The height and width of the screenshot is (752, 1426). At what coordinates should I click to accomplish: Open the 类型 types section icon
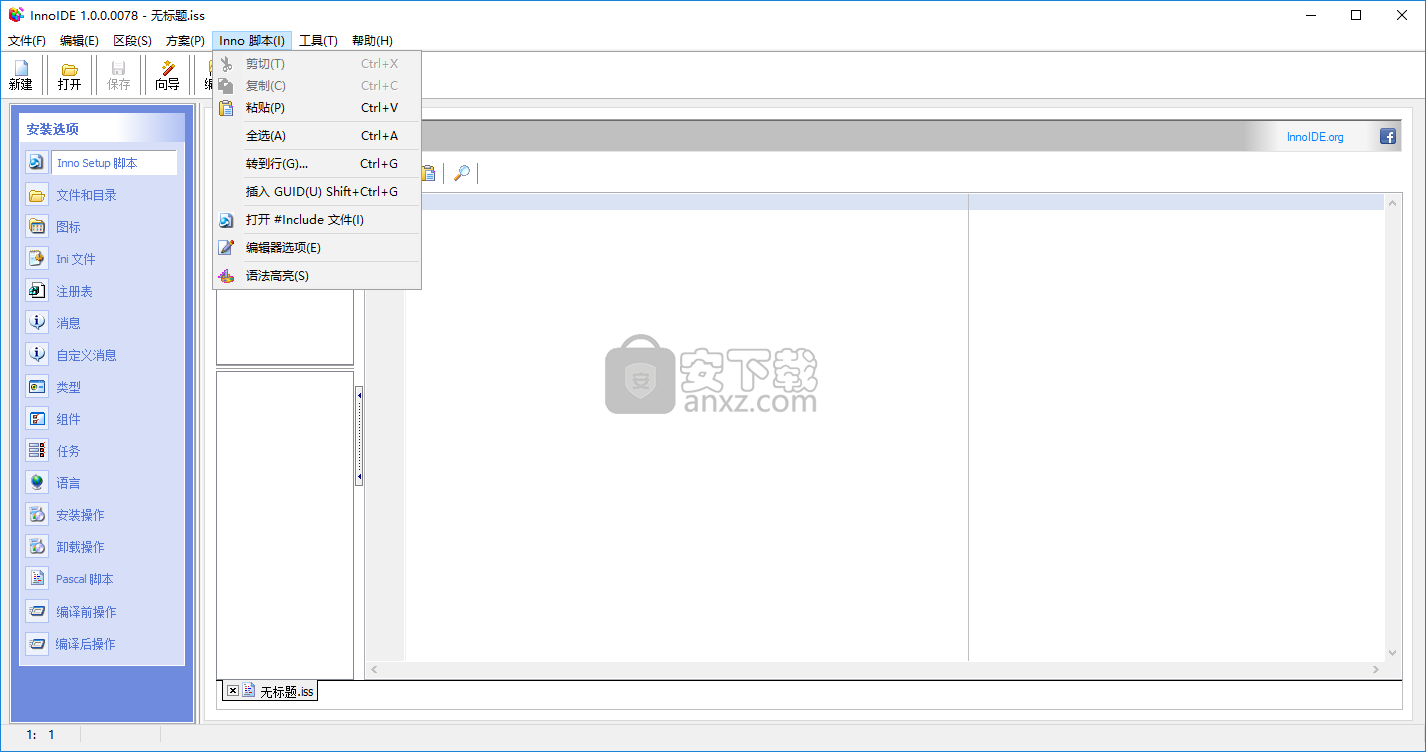click(x=37, y=387)
